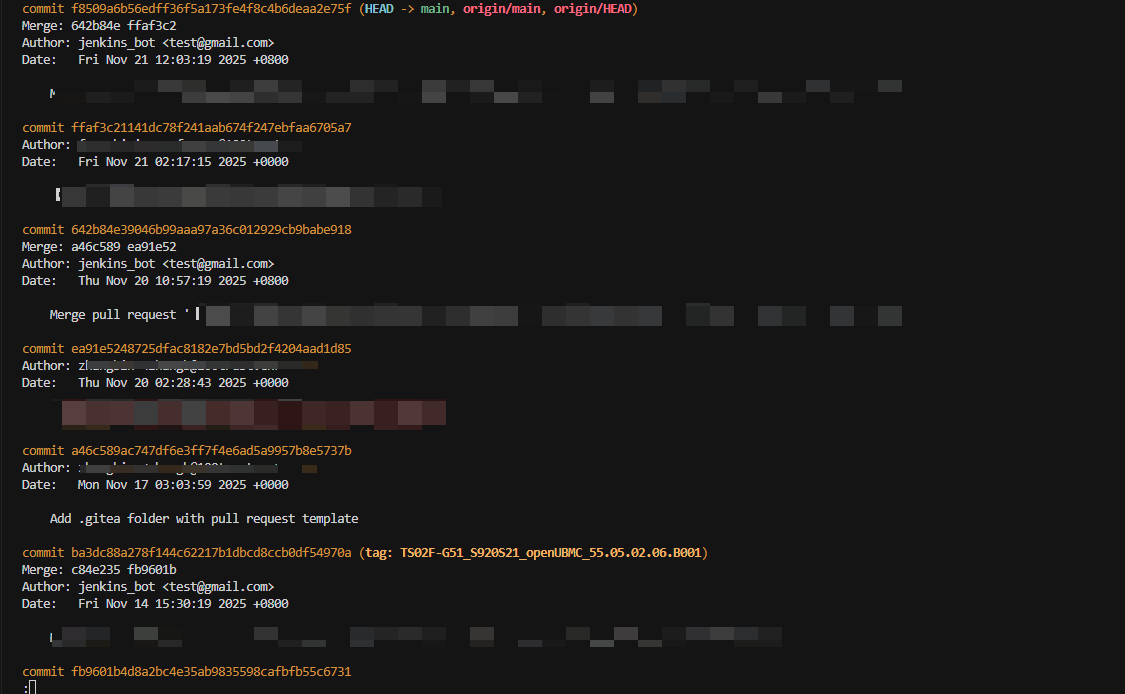Image resolution: width=1125 pixels, height=694 pixels.
Task: Click the commit hash starting with ea91e524
Action: pyautogui.click(x=211, y=349)
